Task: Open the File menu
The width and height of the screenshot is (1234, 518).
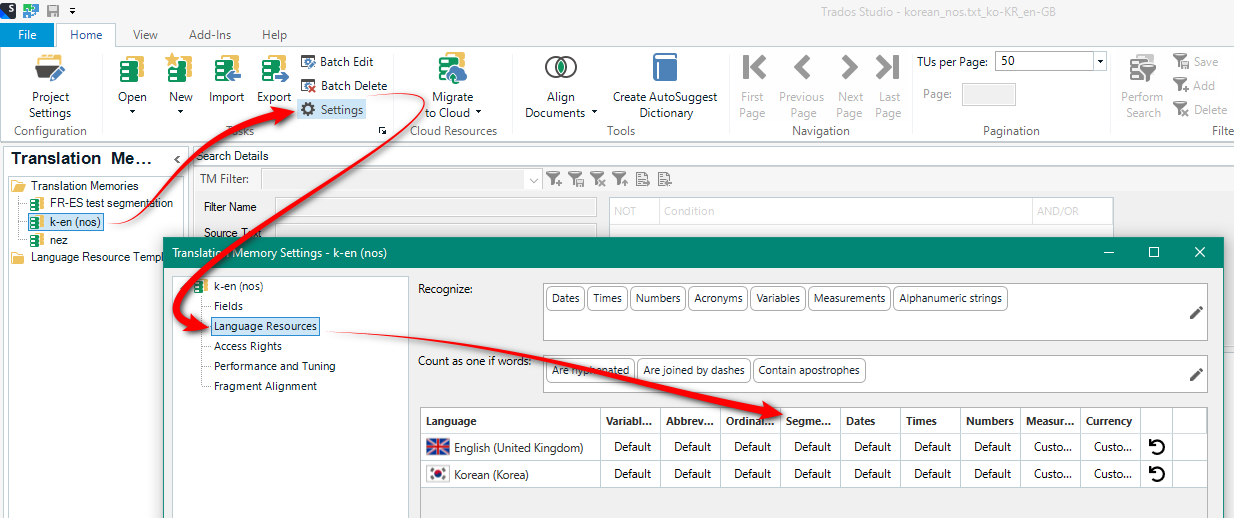Action: [x=27, y=35]
